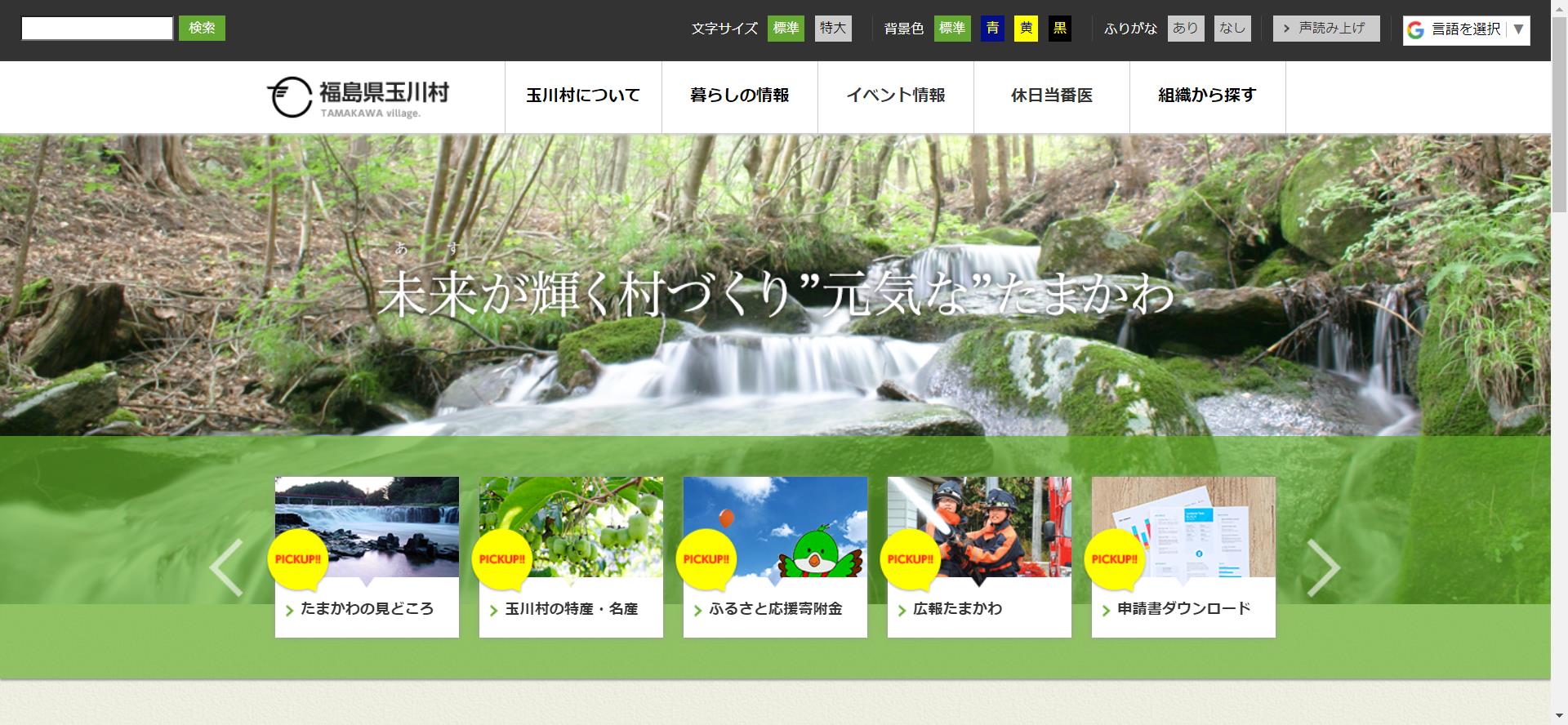Click the Tamakawa village logo

click(x=358, y=97)
